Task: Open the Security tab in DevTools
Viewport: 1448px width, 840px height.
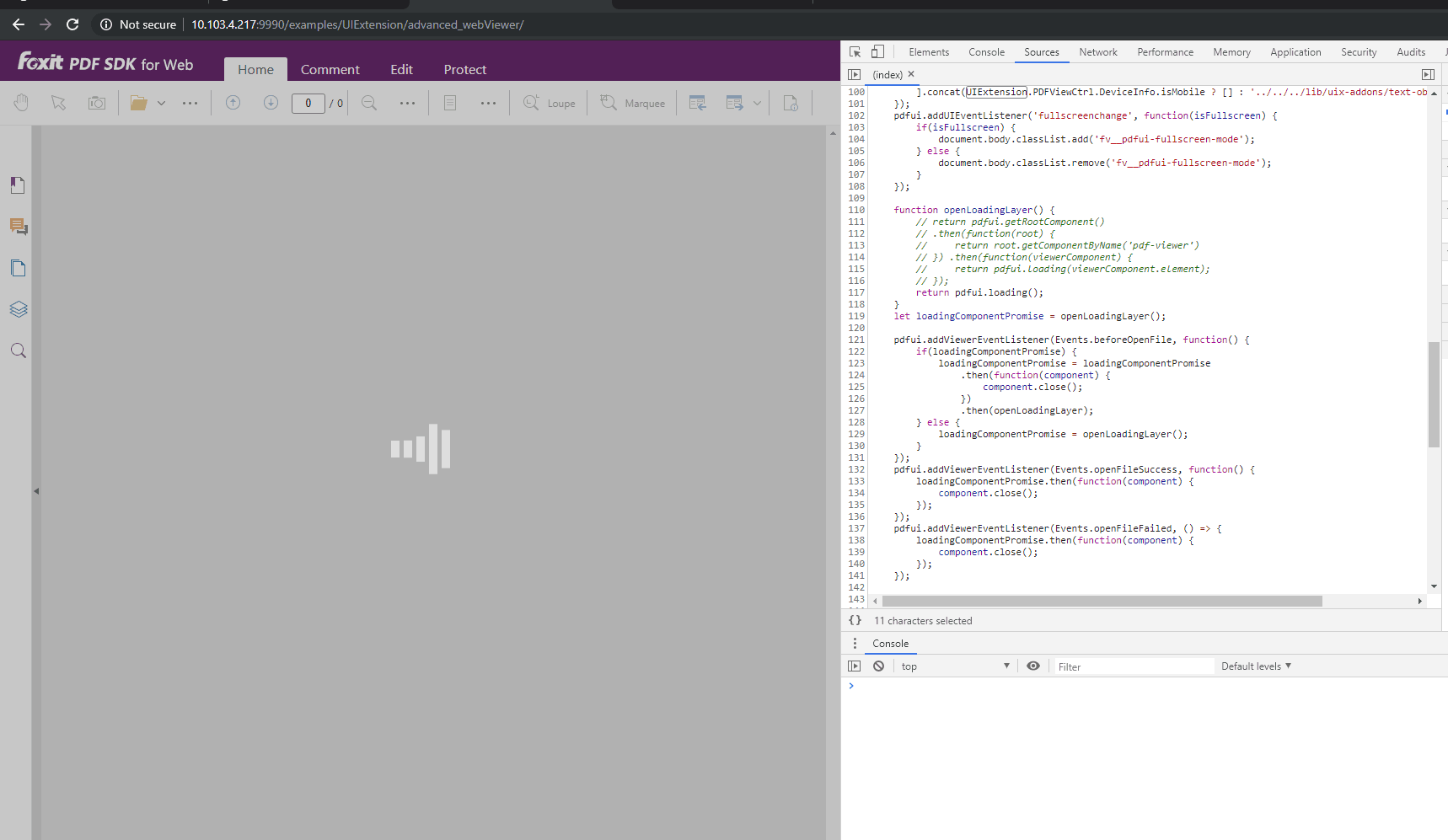Action: point(1359,52)
